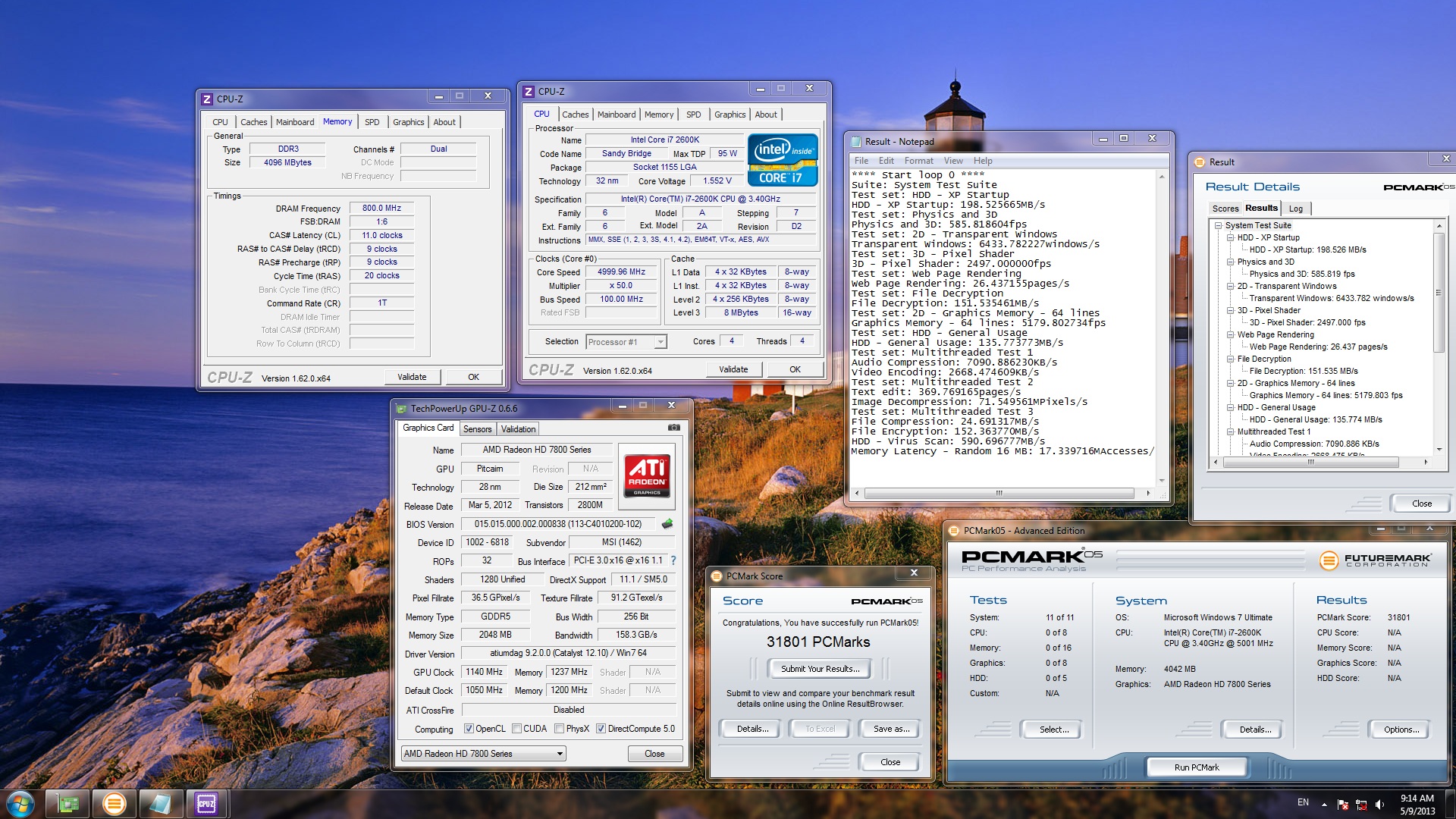Collapse the System Test Suite tree node
The height and width of the screenshot is (819, 1456).
(1218, 225)
